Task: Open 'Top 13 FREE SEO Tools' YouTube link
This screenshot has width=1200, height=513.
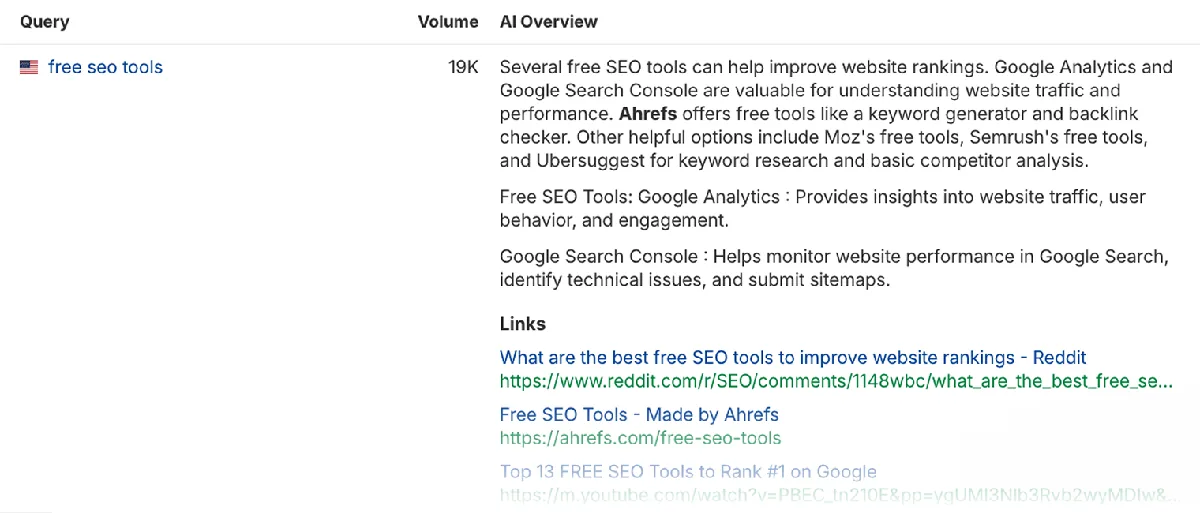Action: click(x=688, y=471)
